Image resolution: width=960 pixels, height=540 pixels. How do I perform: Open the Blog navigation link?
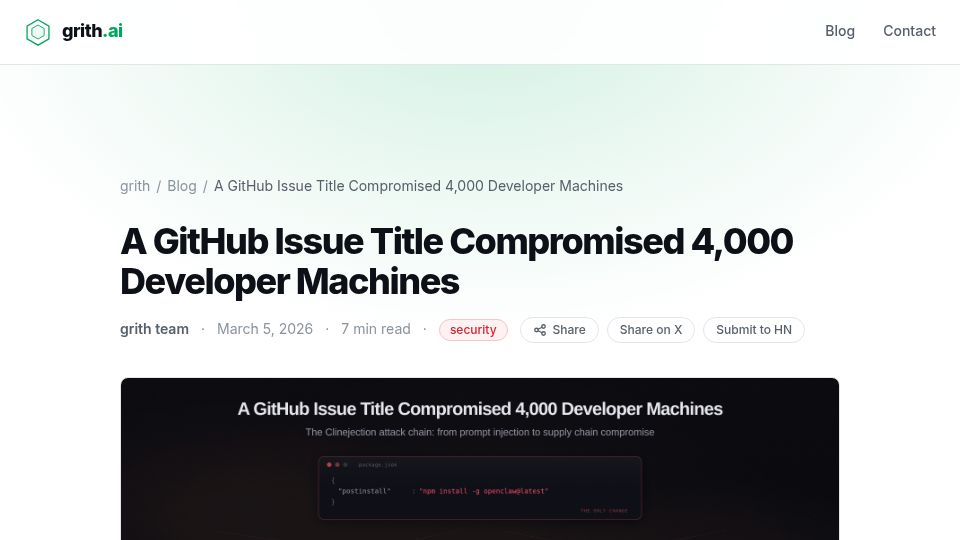839,31
